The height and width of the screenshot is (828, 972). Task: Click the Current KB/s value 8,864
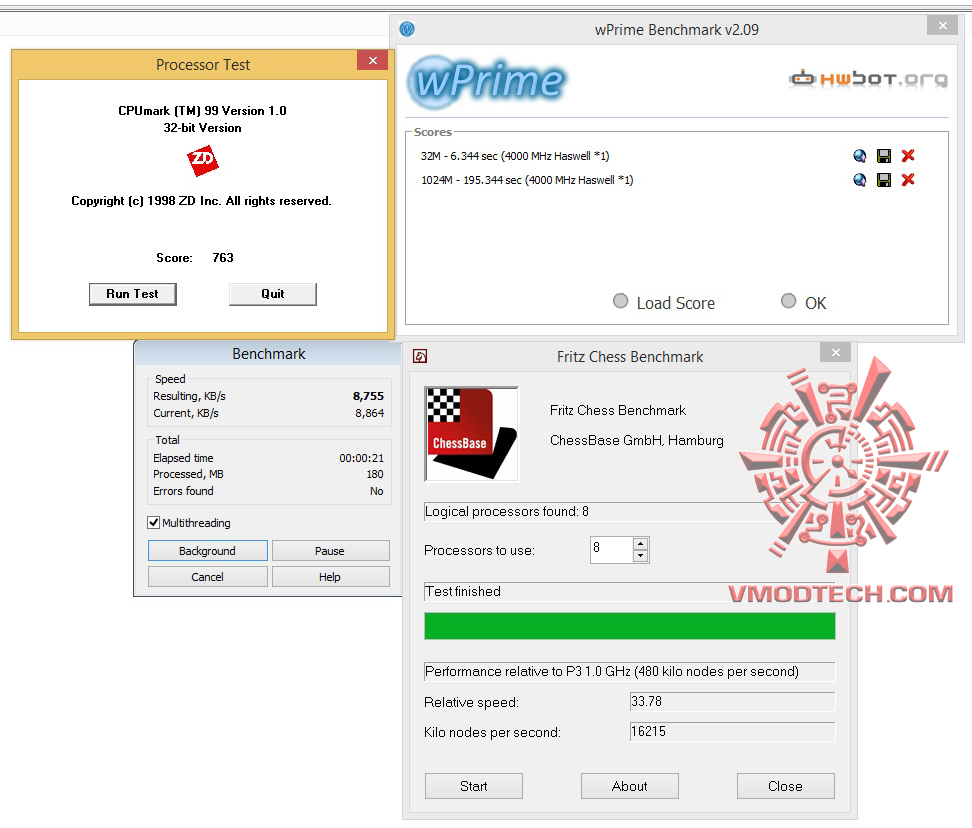(369, 413)
